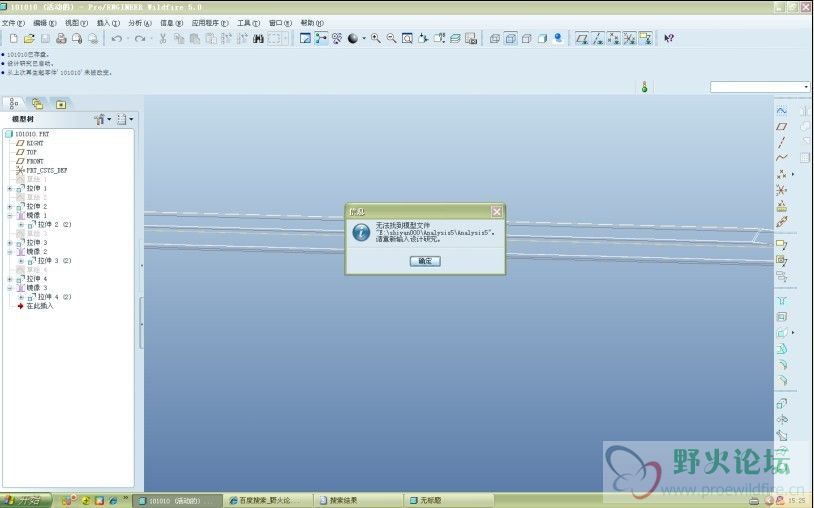
Task: Select Hidden Line display style
Action: point(511,38)
